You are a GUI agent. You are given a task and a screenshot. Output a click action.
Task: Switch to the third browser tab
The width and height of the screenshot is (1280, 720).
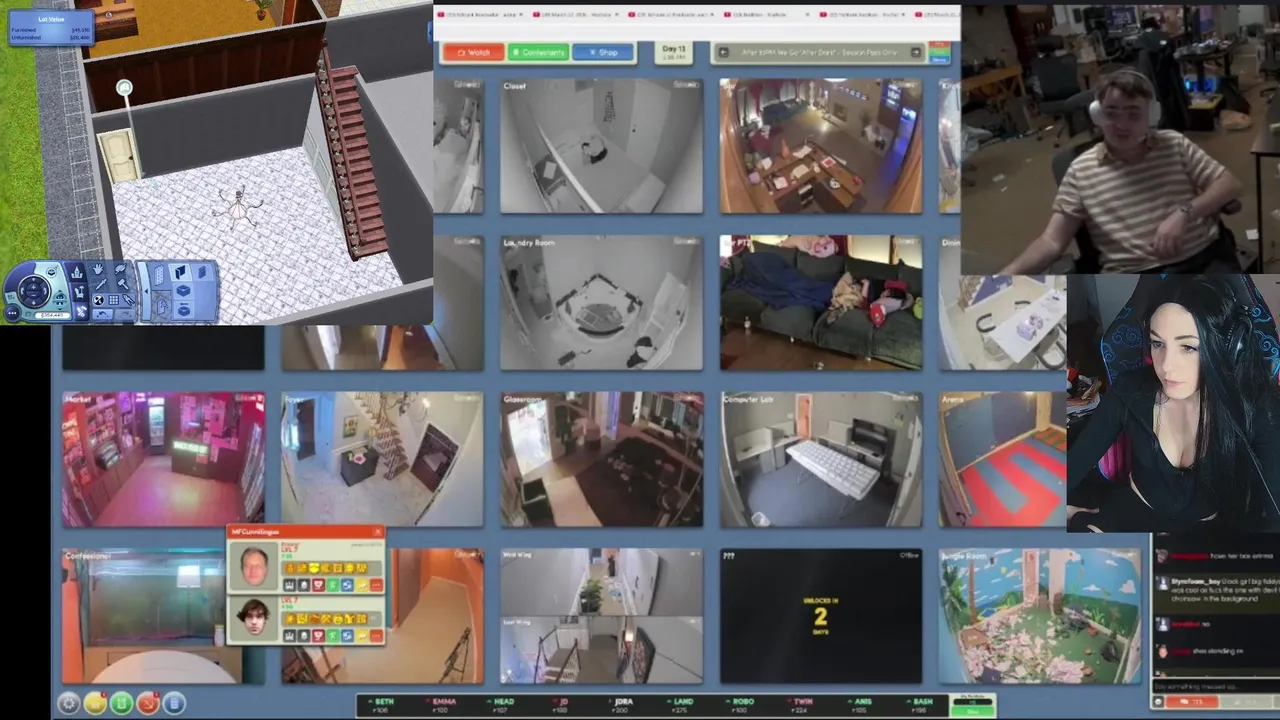tap(671, 14)
